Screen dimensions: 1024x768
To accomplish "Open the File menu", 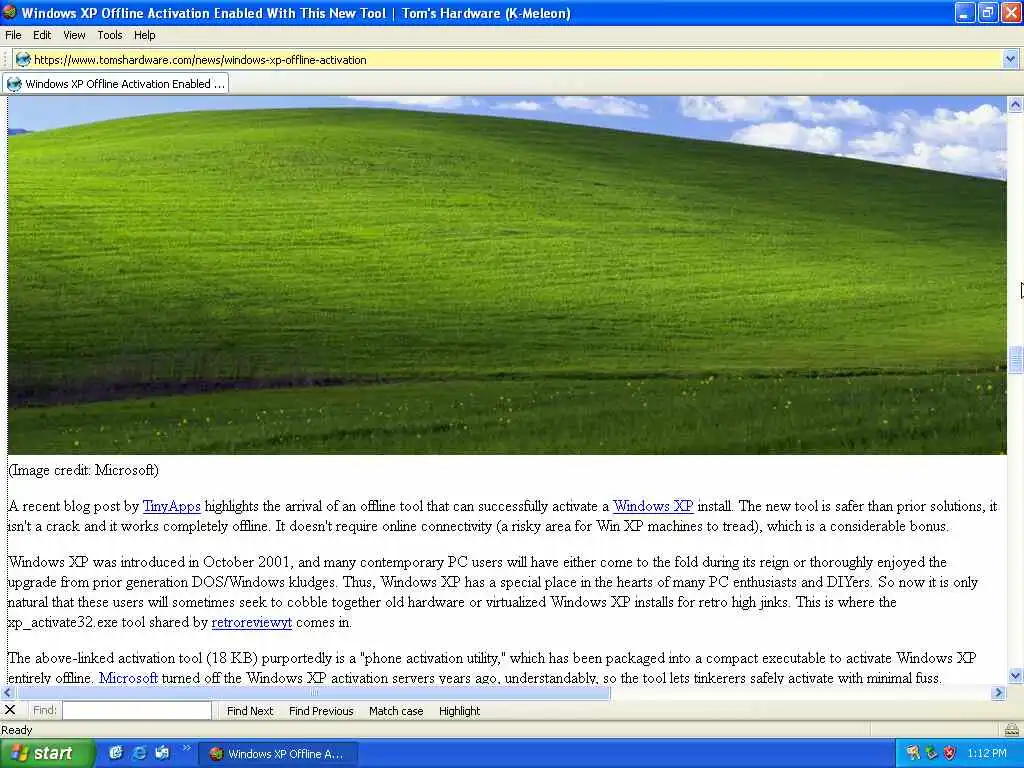I will [13, 35].
